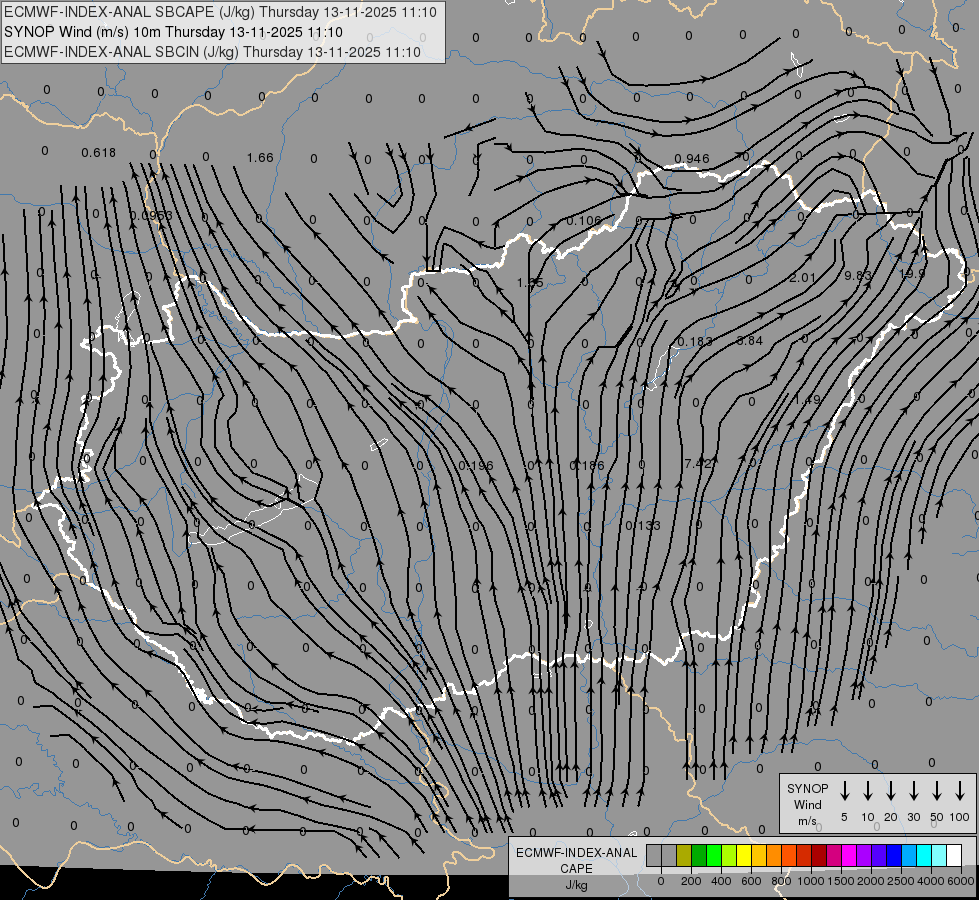Screen dimensions: 979x900
Task: Pick the amber CAPE legend swatch
Action: click(x=759, y=855)
